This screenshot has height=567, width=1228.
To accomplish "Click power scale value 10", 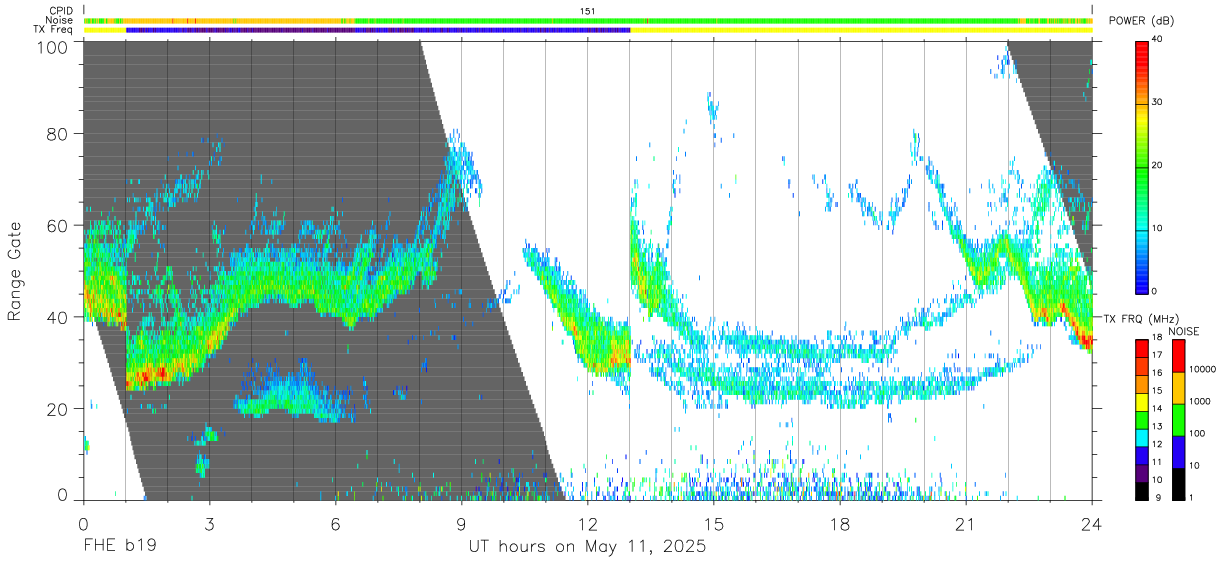I will [1159, 228].
